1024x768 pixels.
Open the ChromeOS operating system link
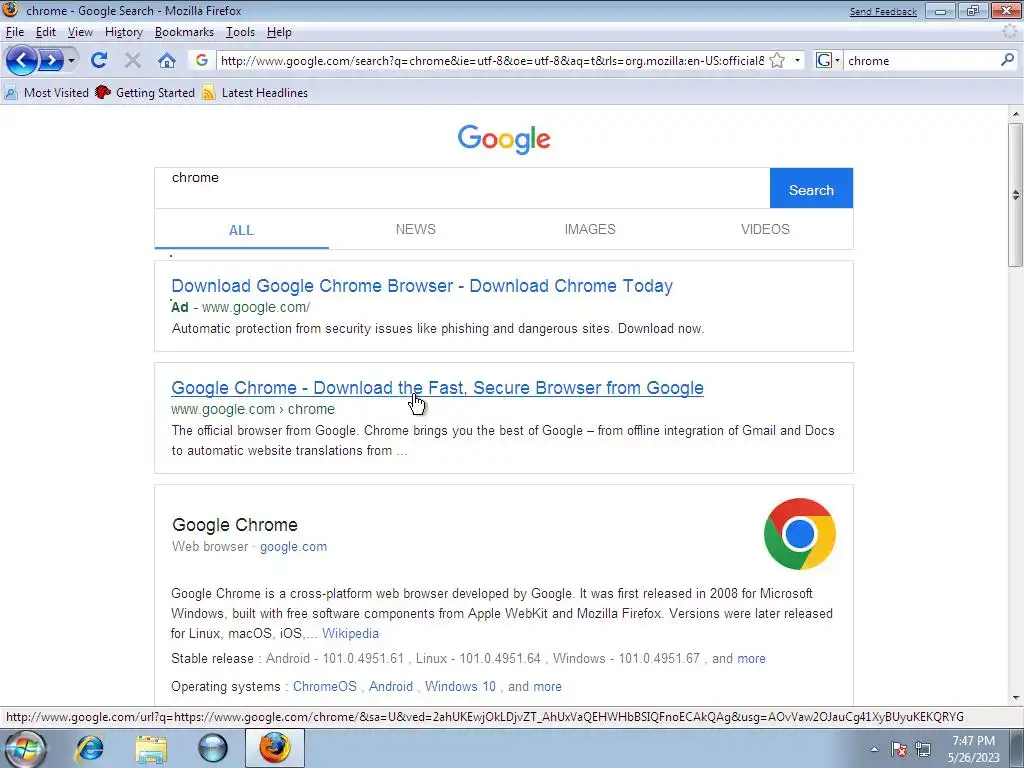coord(325,686)
